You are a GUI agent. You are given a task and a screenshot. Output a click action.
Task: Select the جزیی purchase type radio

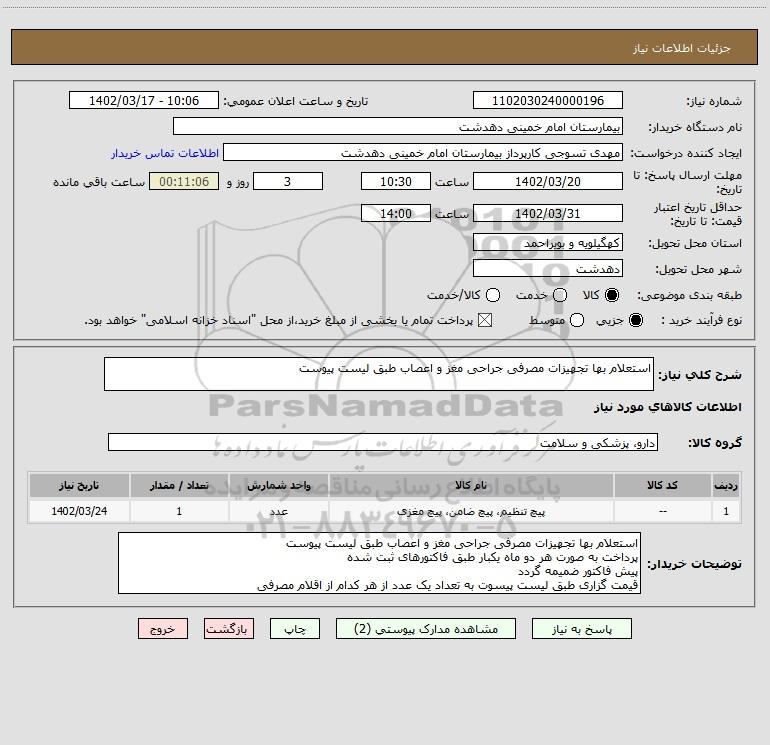click(635, 320)
